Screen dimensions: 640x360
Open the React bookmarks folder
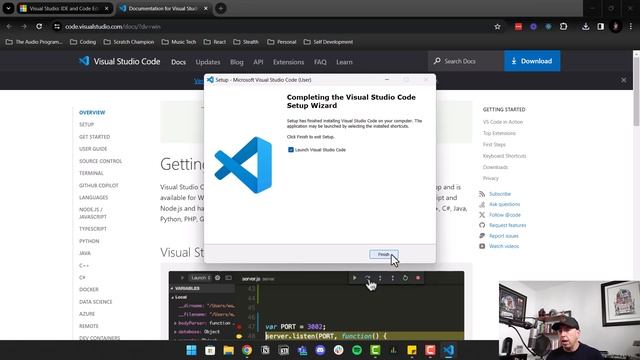click(x=215, y=42)
